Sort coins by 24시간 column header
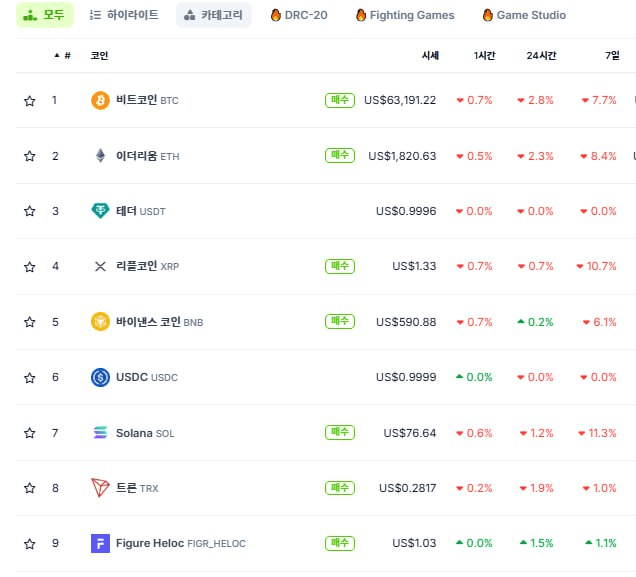The image size is (636, 577). coord(542,56)
